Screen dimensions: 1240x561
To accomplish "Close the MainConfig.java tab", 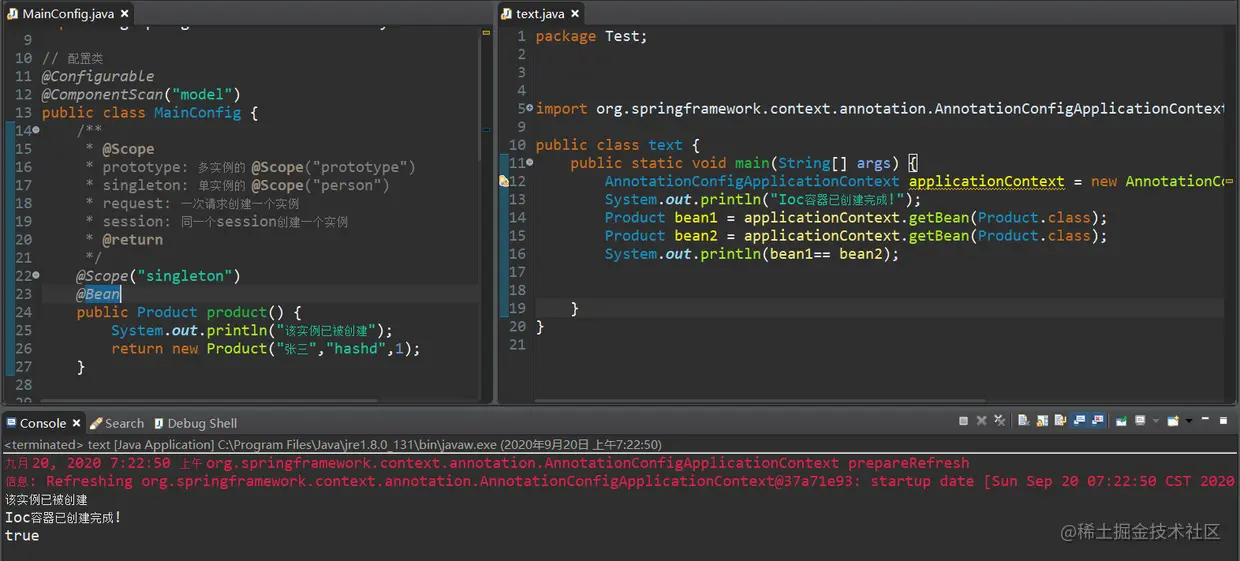I will (124, 14).
